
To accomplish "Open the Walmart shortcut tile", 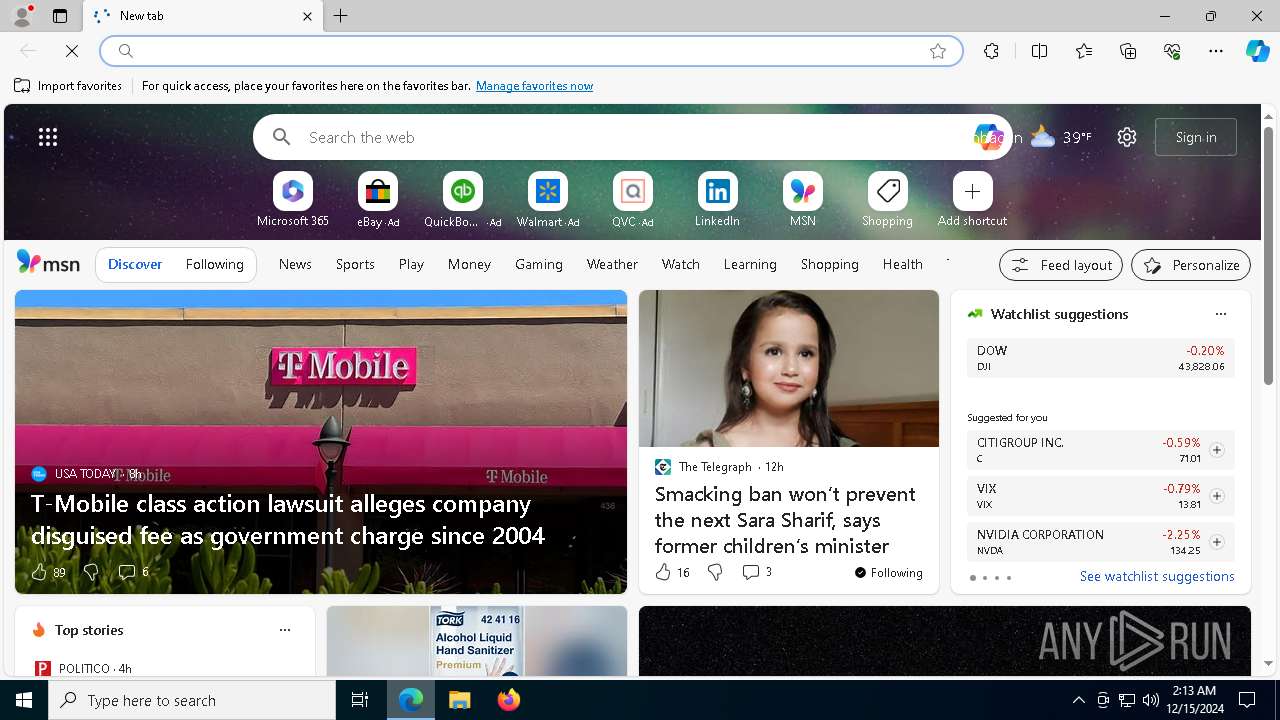I will tap(547, 200).
